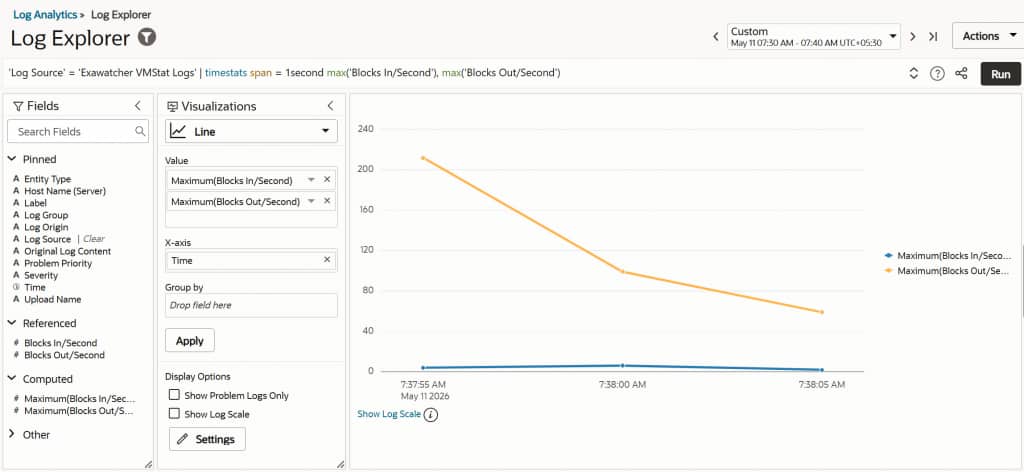The width and height of the screenshot is (1024, 472).
Task: Navigate to Log Analytics breadcrumb
Action: tap(44, 14)
